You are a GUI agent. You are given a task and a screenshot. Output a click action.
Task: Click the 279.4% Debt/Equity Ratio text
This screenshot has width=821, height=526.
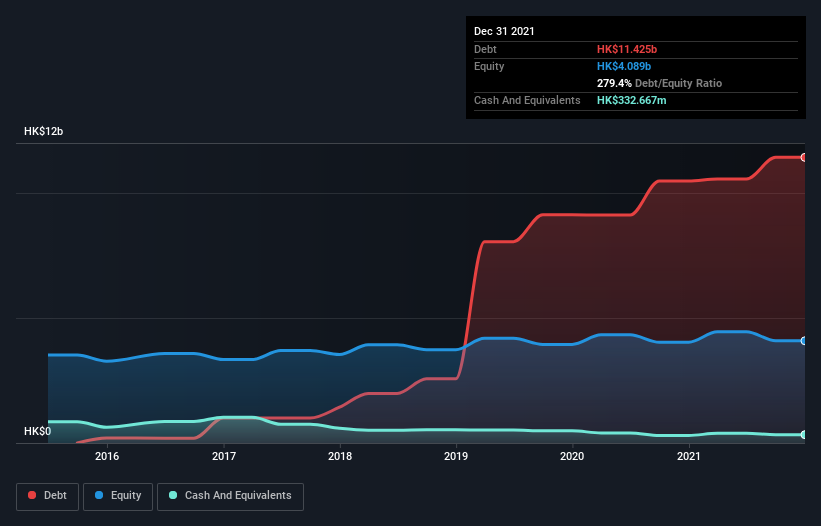pos(659,83)
